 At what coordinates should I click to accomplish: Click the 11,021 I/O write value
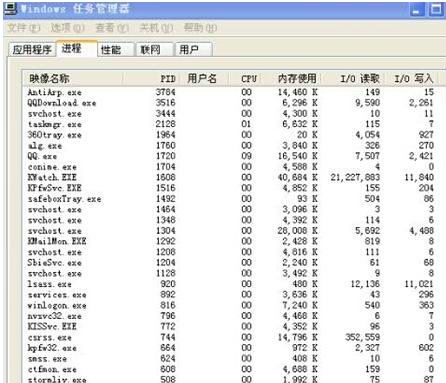[419, 284]
